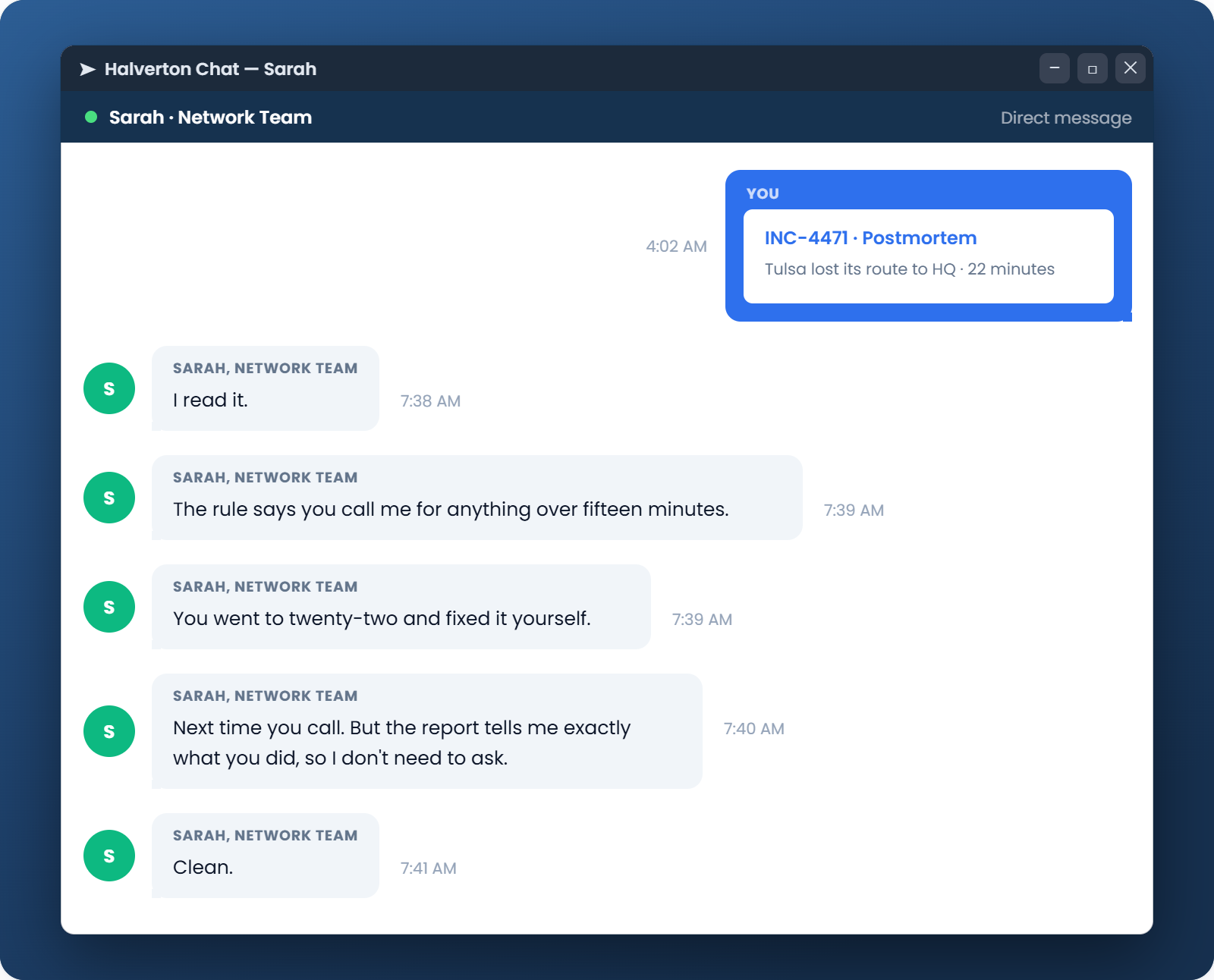Minimize the Halverton Chat window
This screenshot has height=980, width=1214.
pos(1055,68)
